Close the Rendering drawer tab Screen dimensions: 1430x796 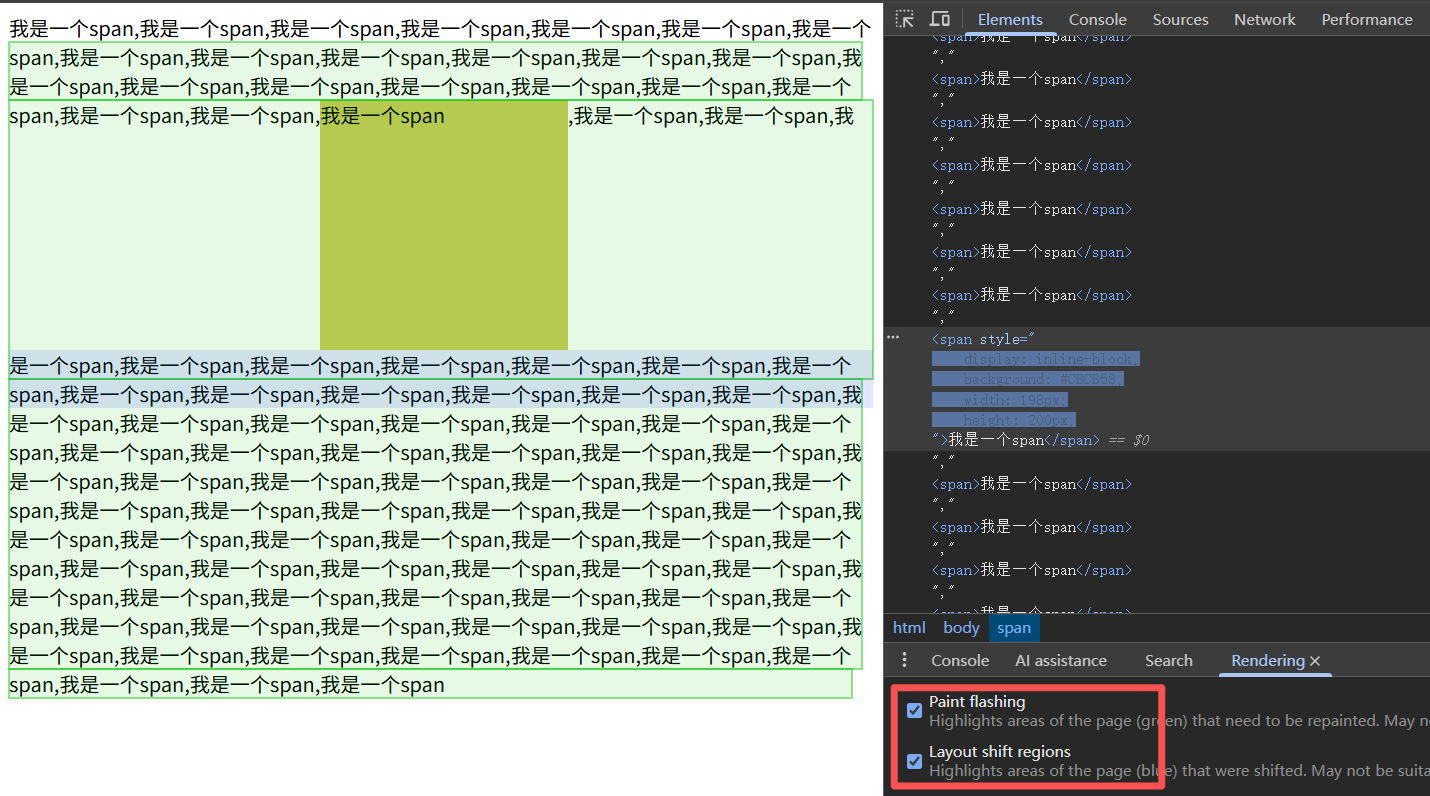click(1315, 661)
